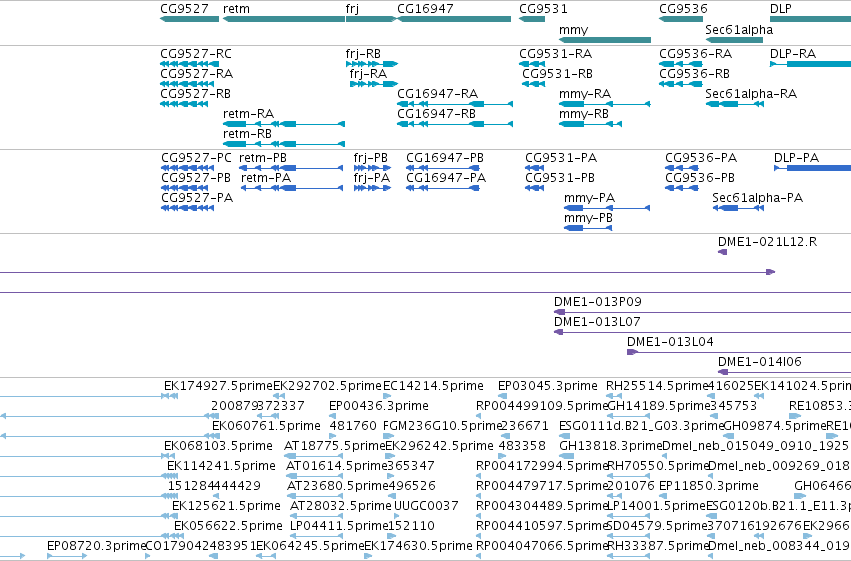Click the UUGC0037 EST label
This screenshot has width=851, height=561.
coord(426,506)
